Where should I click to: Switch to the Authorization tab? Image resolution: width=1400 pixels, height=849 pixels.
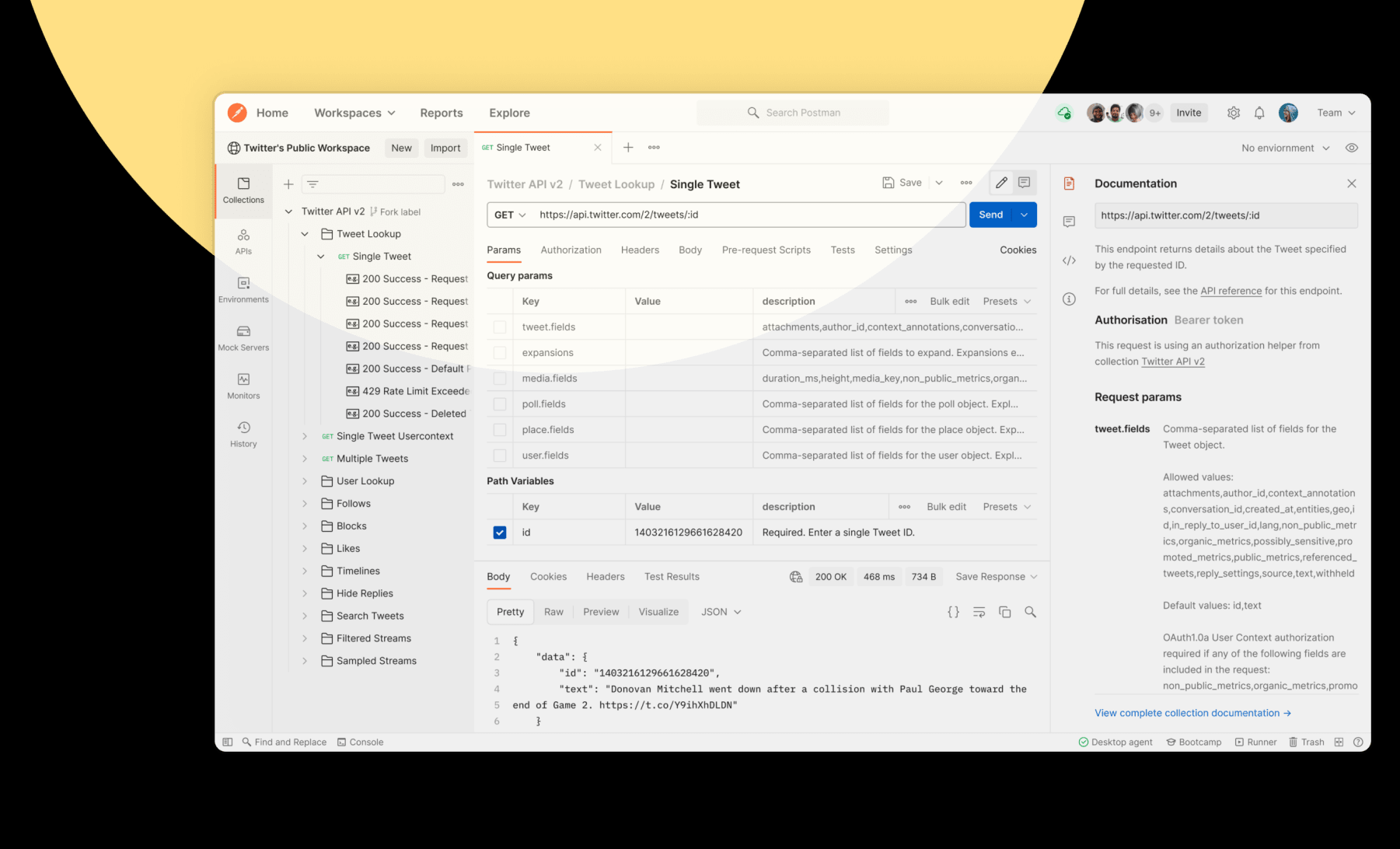click(571, 250)
